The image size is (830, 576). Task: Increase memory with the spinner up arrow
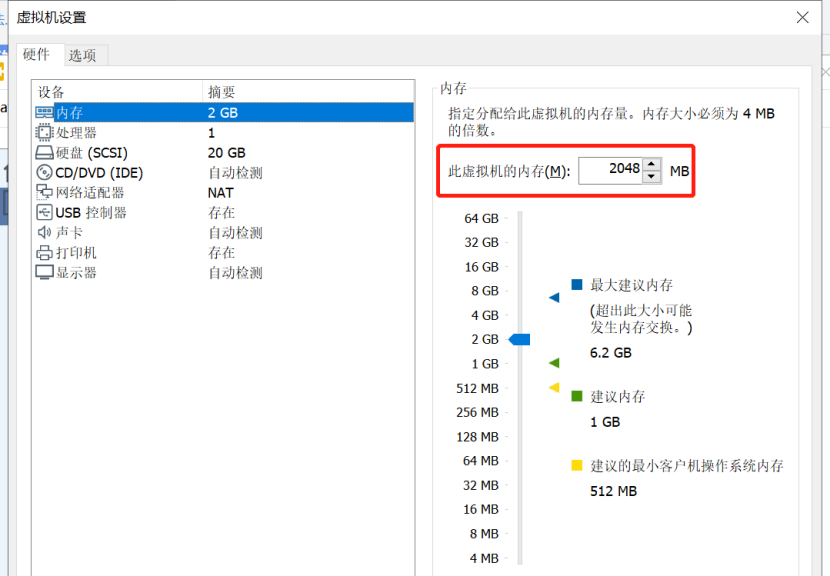[x=652, y=164]
